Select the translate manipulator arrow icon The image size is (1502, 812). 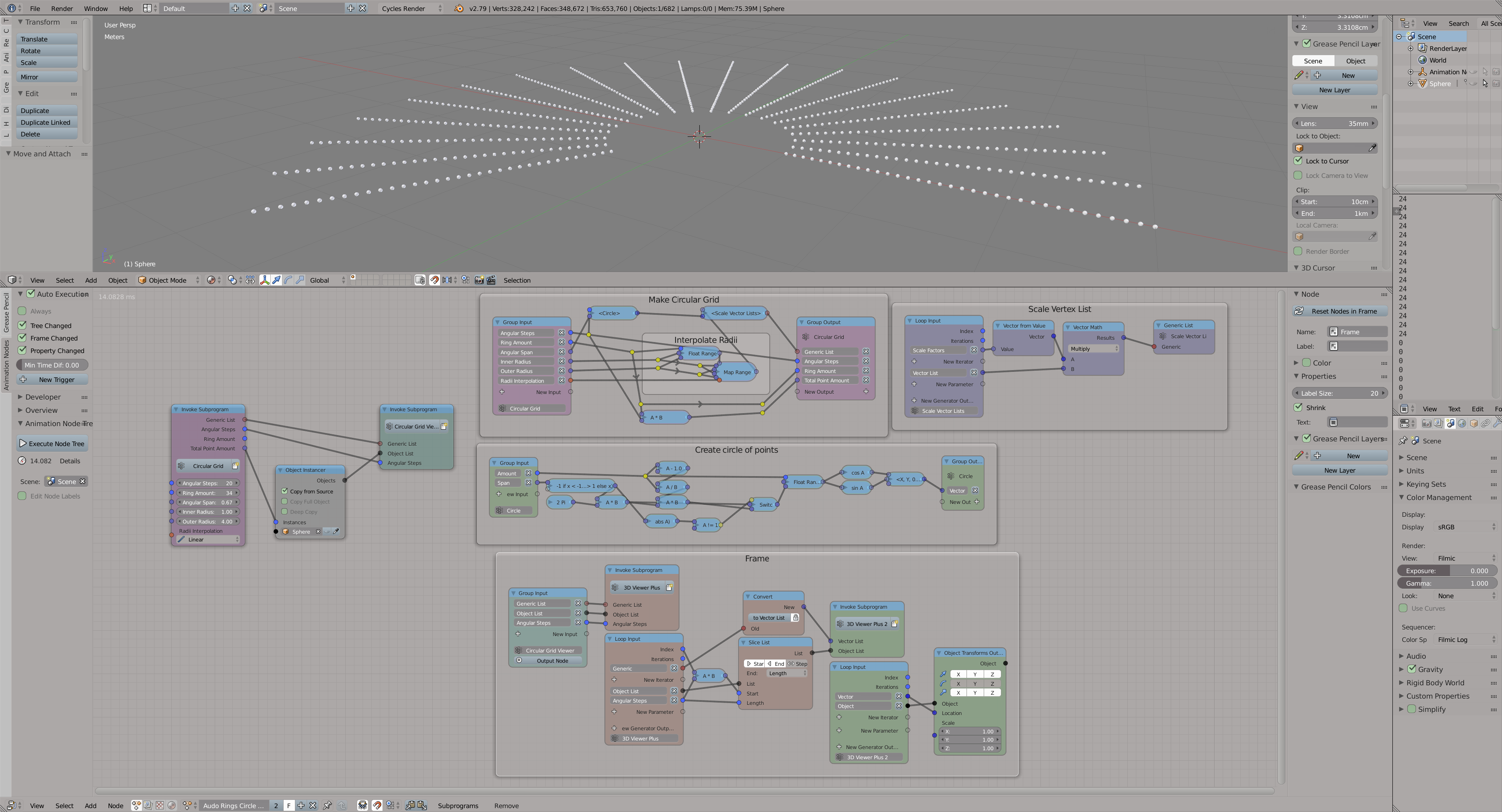277,280
